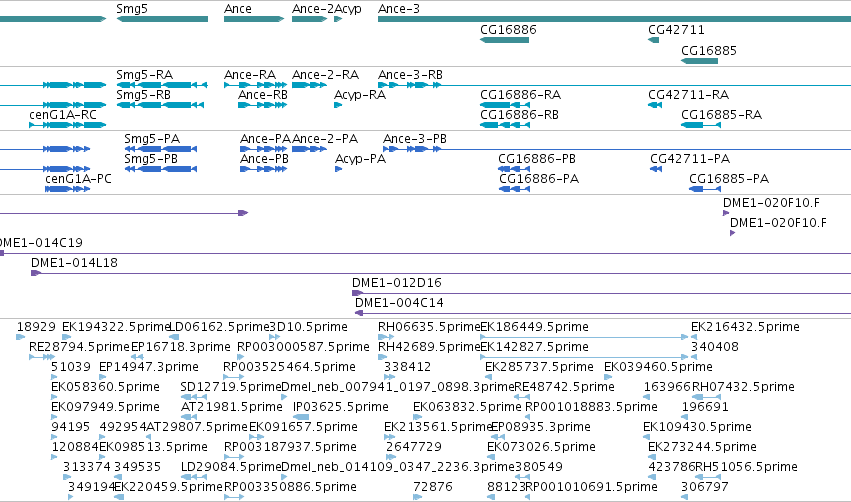Select EST LD06162.5prime
Screen dimensions: 851x502
coord(219,327)
